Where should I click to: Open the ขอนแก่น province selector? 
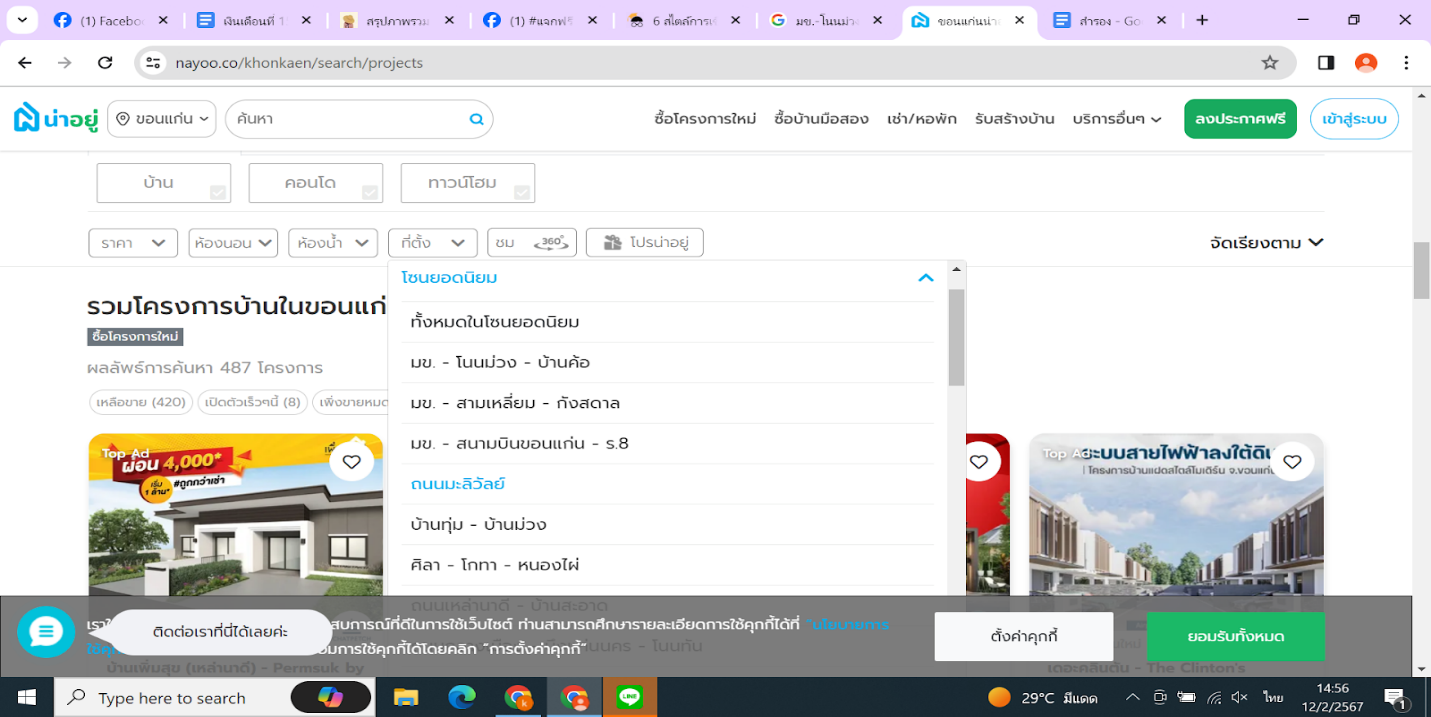pos(162,119)
